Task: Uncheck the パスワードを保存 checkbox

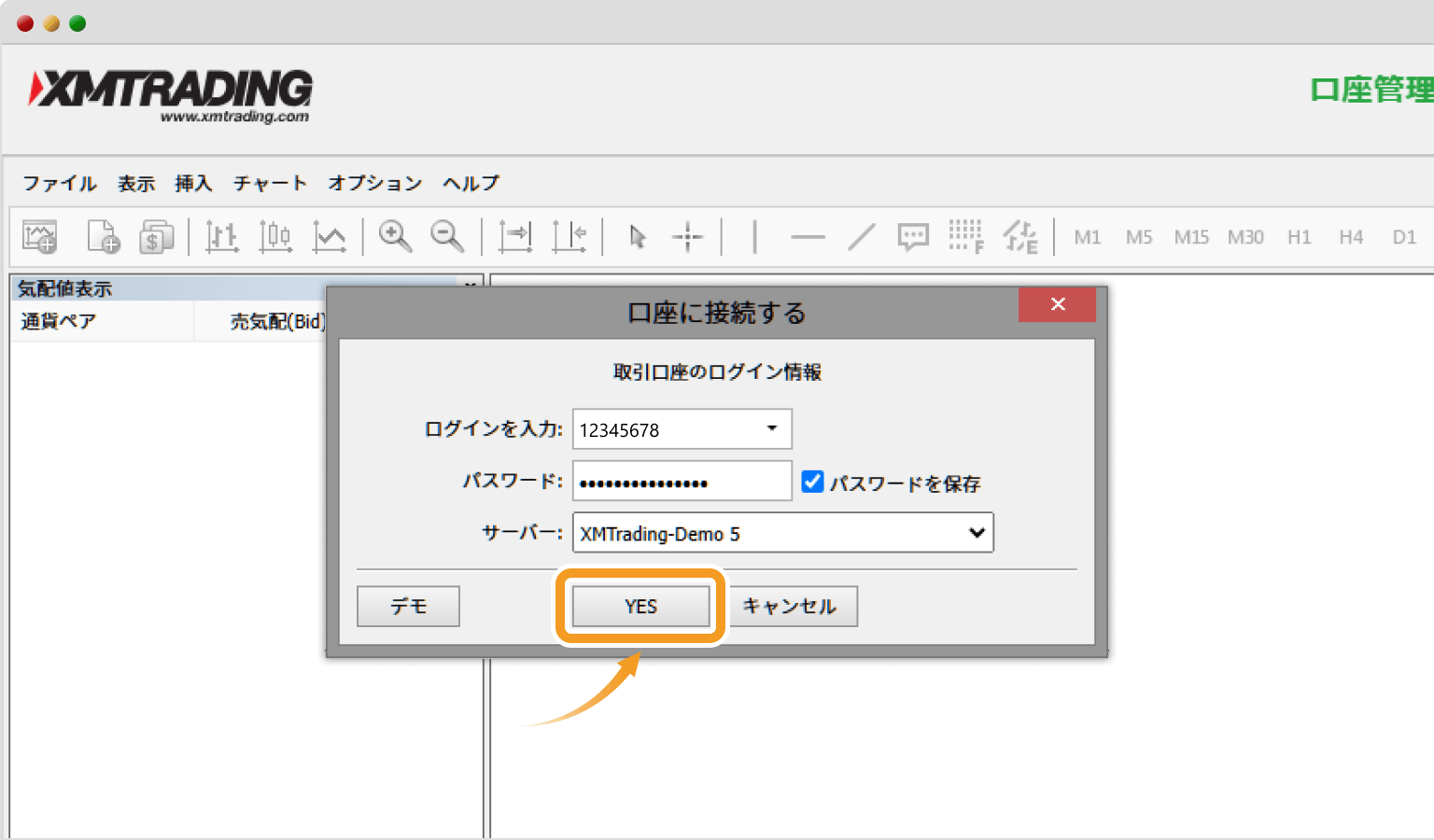Action: pyautogui.click(x=812, y=482)
